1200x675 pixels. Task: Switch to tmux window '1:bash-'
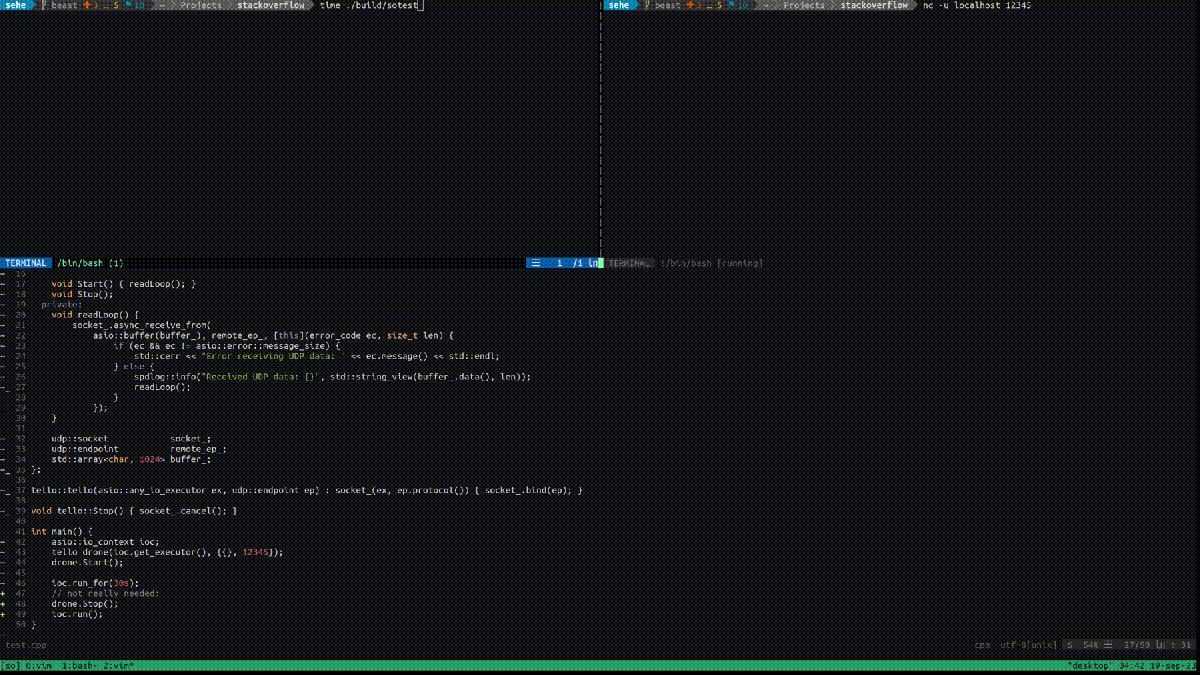pos(79,665)
